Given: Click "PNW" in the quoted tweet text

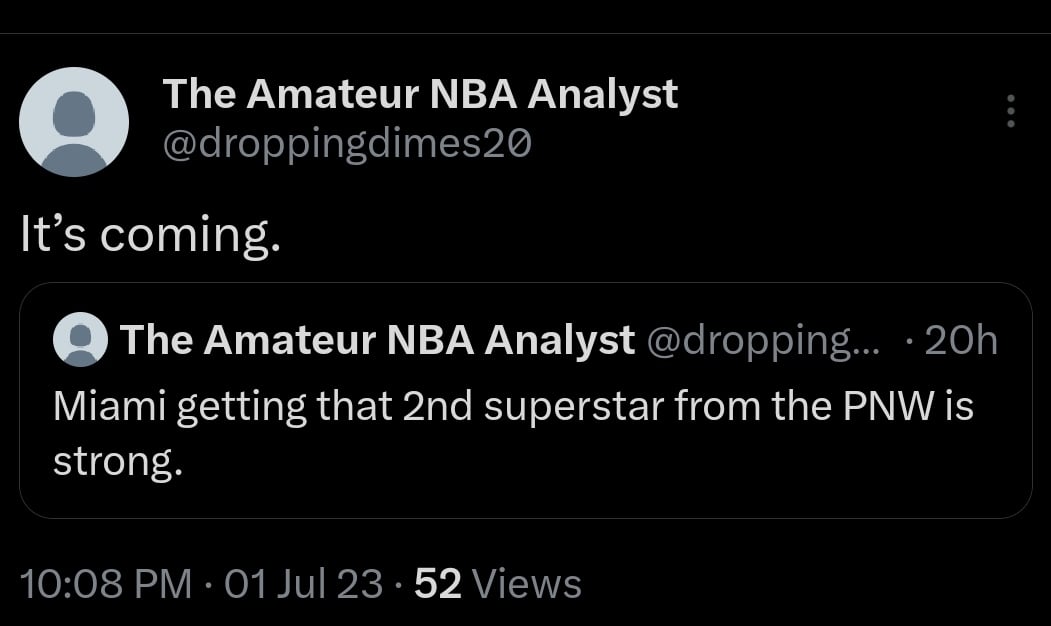Looking at the screenshot, I should [x=884, y=406].
